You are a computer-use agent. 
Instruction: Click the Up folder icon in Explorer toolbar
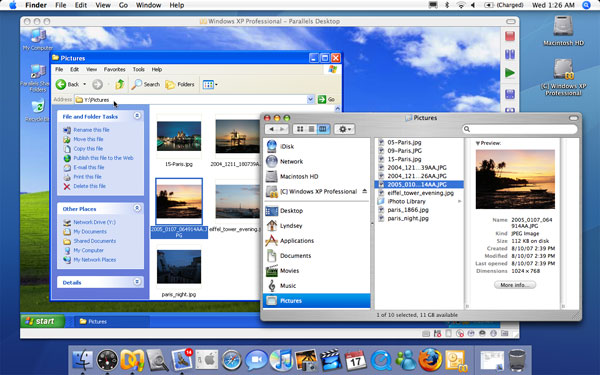coord(120,84)
